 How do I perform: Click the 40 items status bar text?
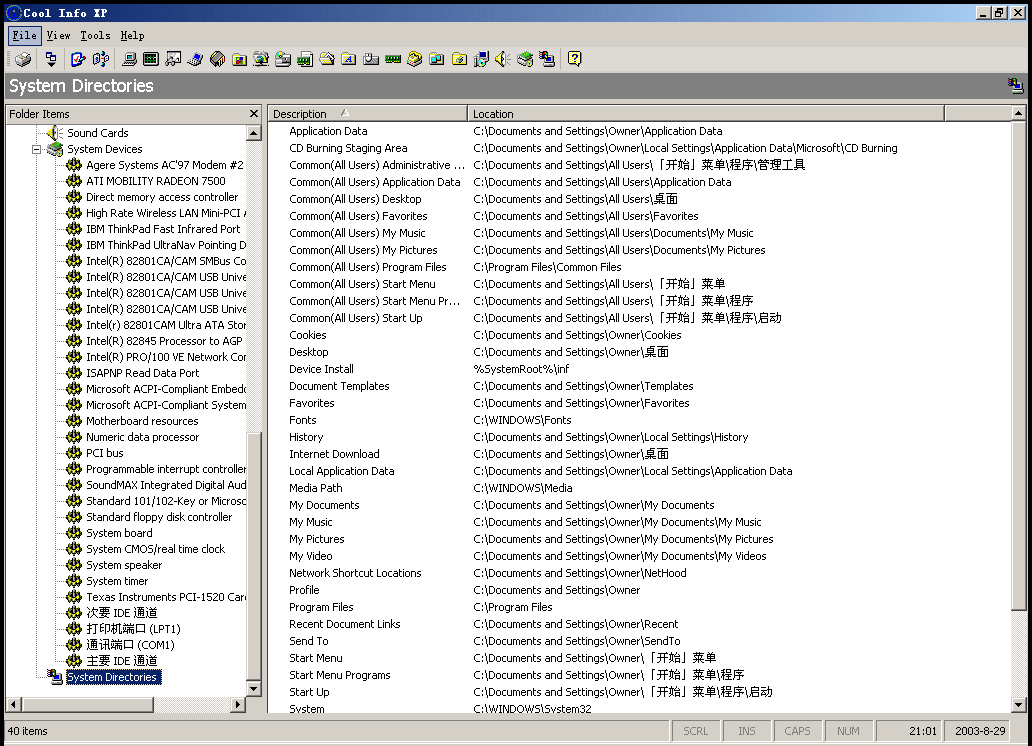pos(28,732)
